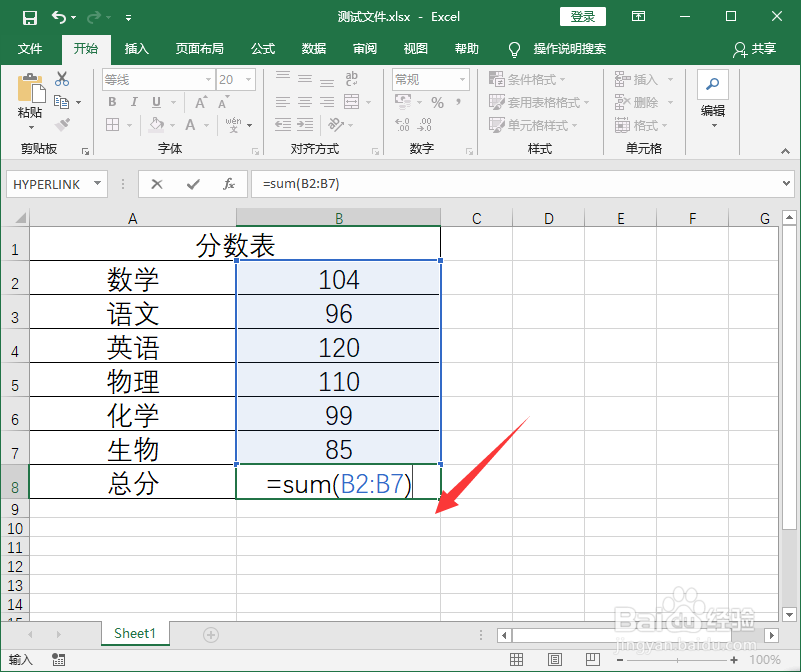
Task: Click the 登录 button in title bar
Action: point(582,16)
